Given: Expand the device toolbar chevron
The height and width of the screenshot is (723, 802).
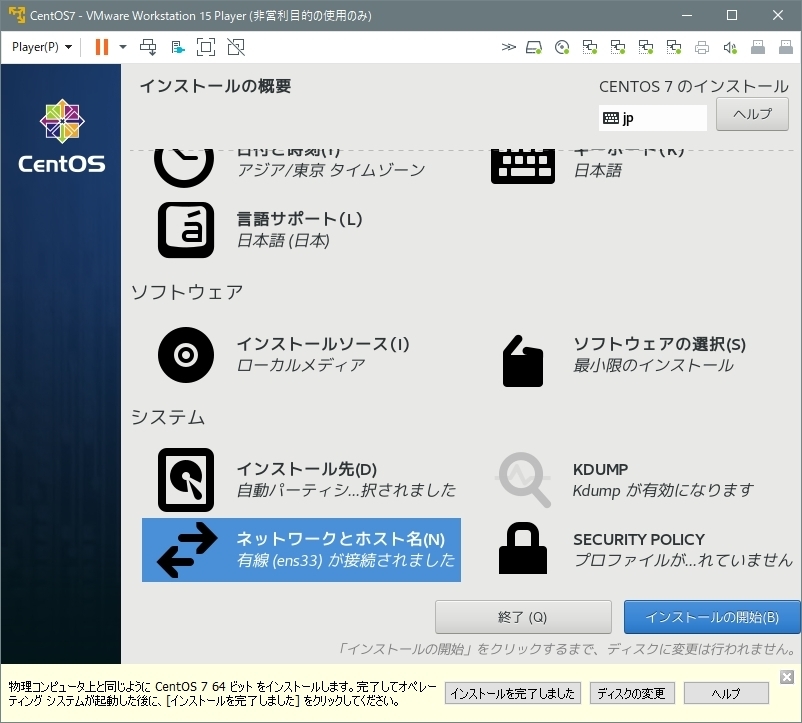Looking at the screenshot, I should tap(508, 47).
